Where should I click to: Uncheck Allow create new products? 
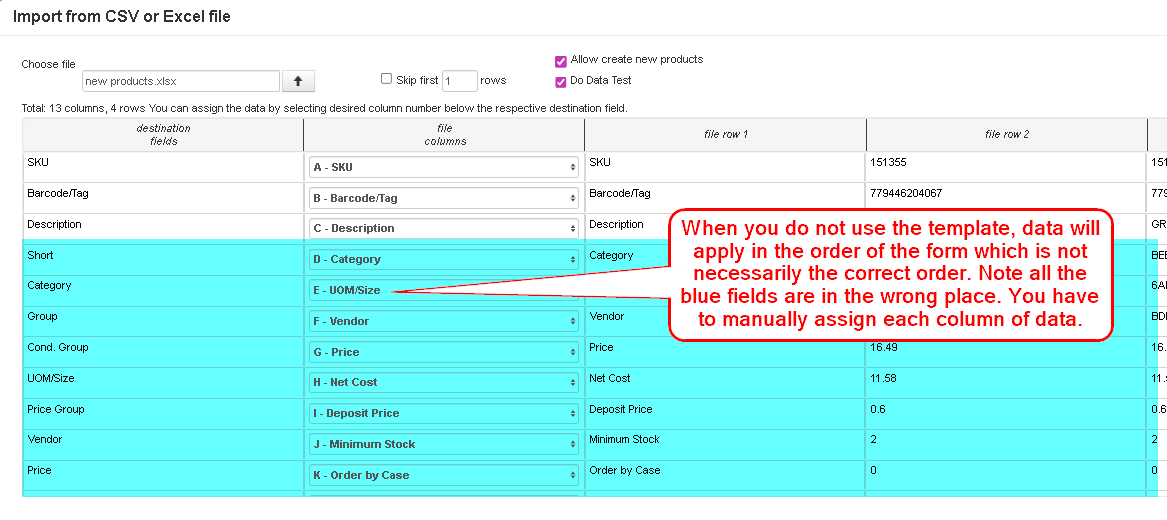pyautogui.click(x=561, y=60)
